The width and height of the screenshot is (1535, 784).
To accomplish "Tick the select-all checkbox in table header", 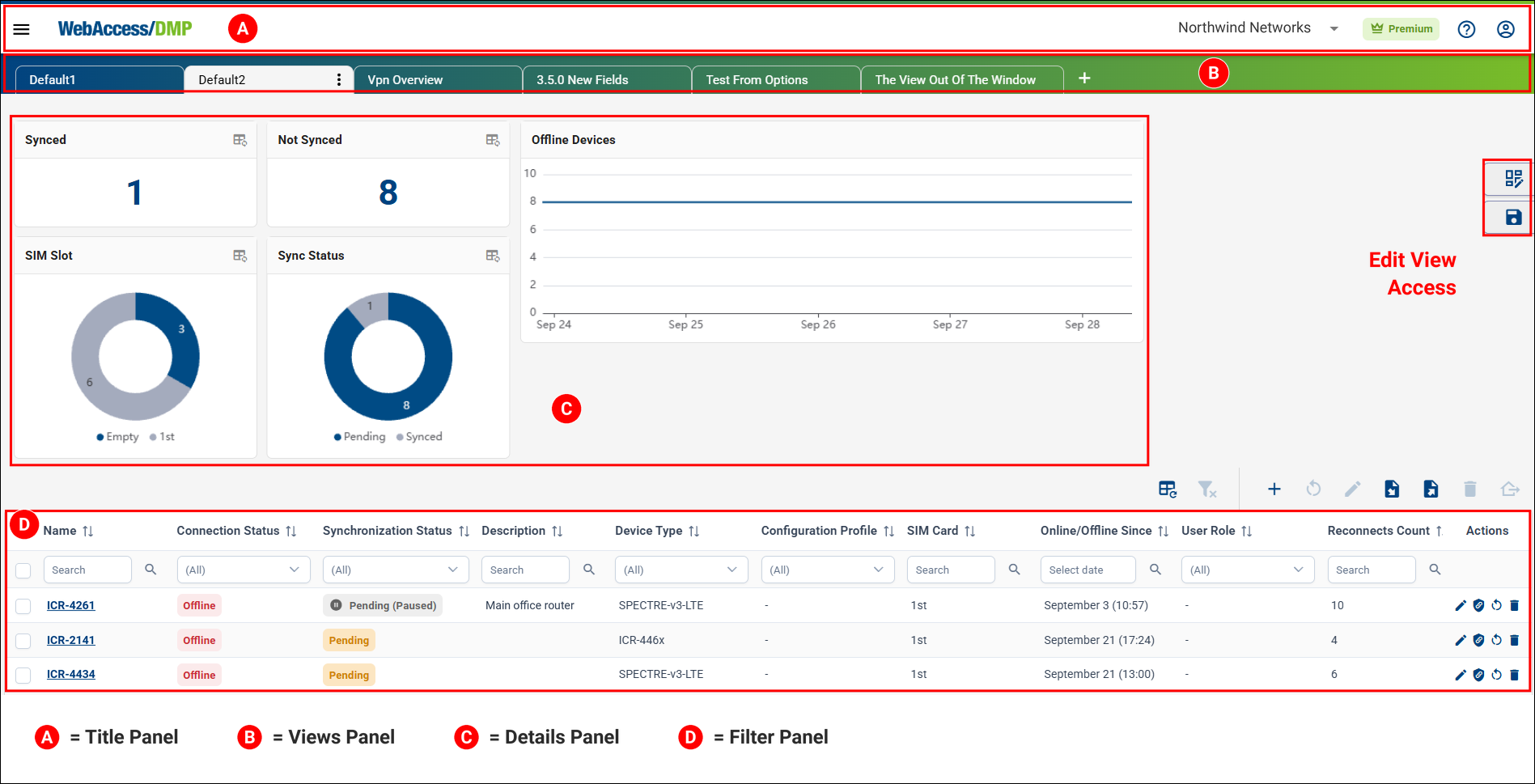I will (23, 570).
